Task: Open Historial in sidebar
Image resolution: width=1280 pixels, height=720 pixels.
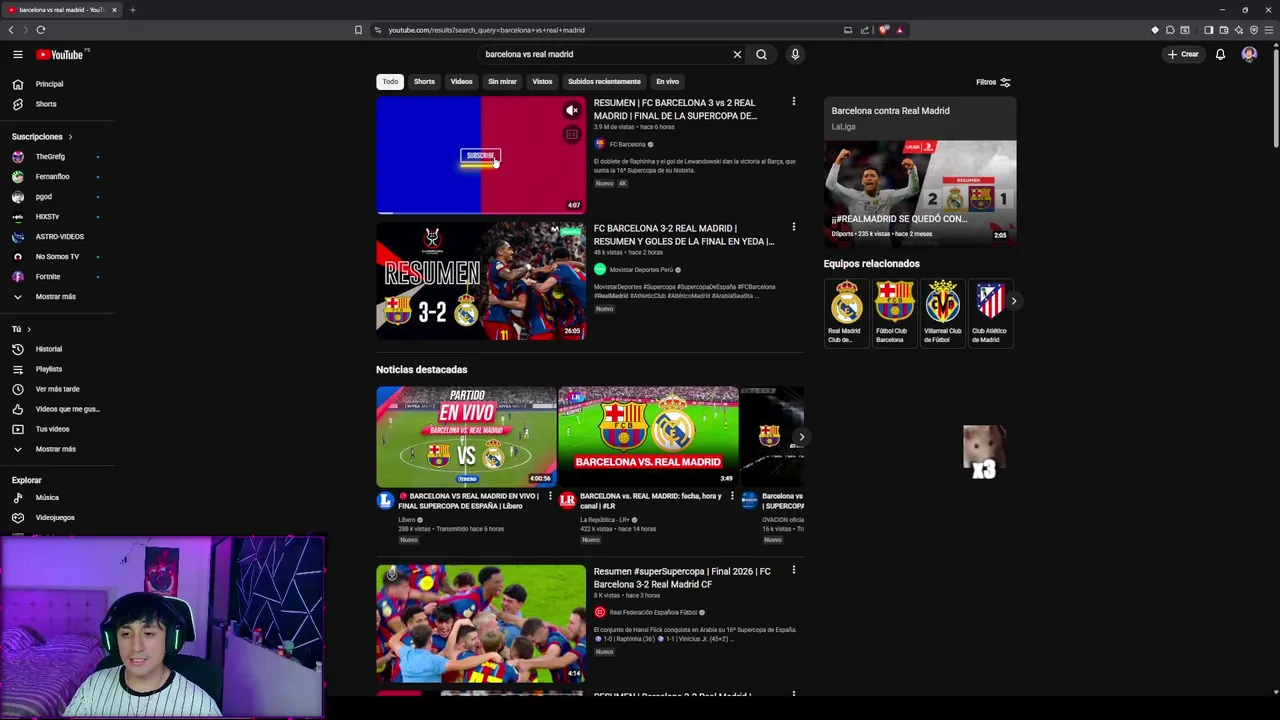Action: (48, 349)
